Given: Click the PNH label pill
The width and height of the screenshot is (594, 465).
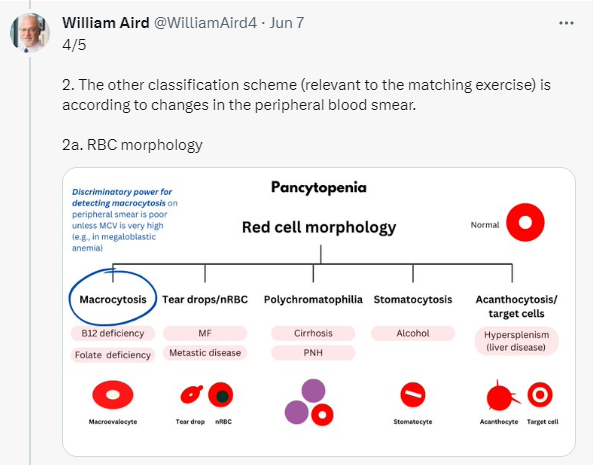Looking at the screenshot, I should [x=313, y=353].
